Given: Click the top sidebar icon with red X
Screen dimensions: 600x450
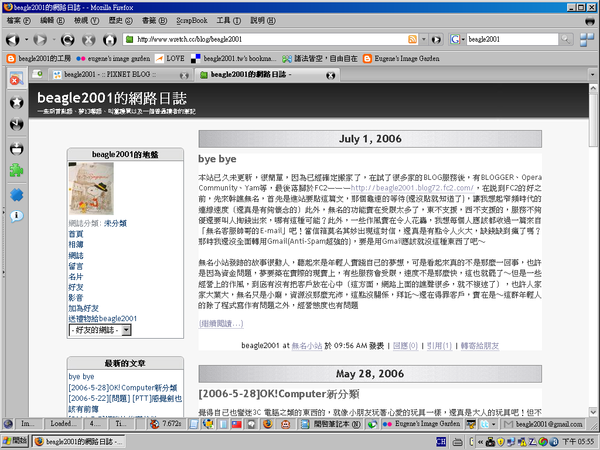Looking at the screenshot, I should (x=16, y=78).
